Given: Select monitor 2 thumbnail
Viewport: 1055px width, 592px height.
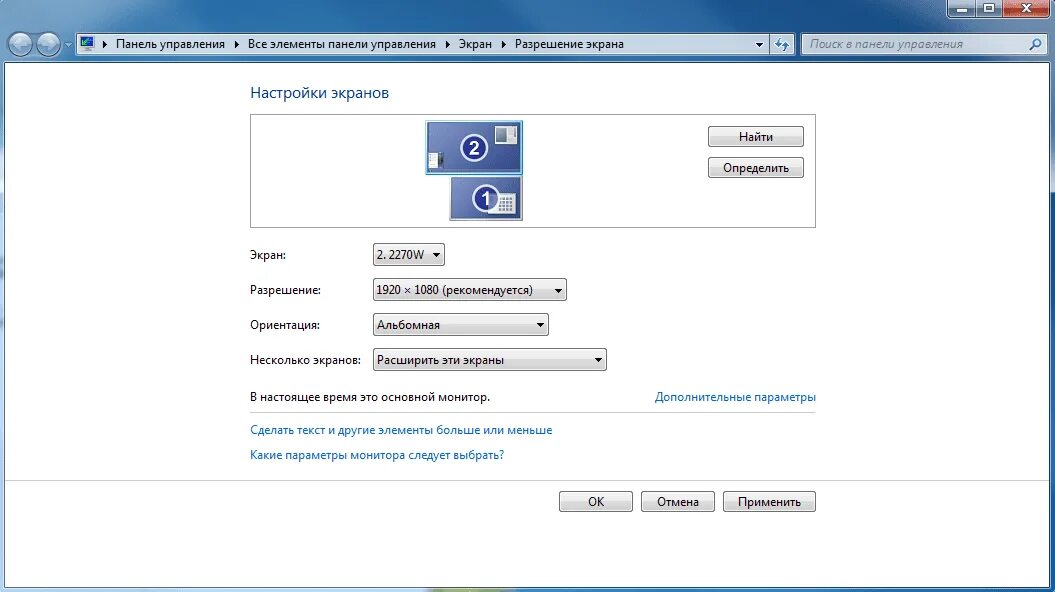Looking at the screenshot, I should pyautogui.click(x=474, y=147).
